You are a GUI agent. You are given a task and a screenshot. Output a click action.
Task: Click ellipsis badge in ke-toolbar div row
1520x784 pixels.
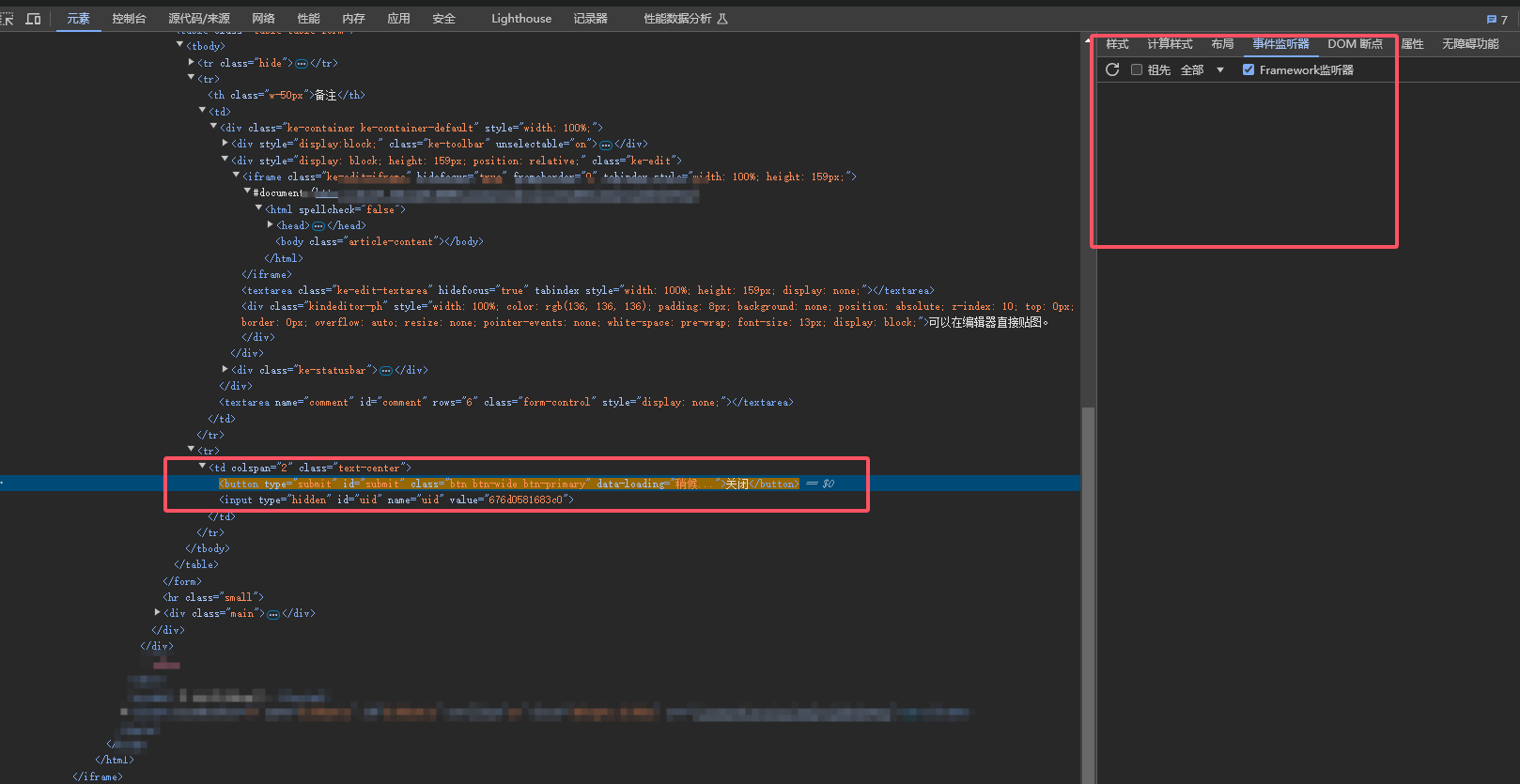point(606,145)
